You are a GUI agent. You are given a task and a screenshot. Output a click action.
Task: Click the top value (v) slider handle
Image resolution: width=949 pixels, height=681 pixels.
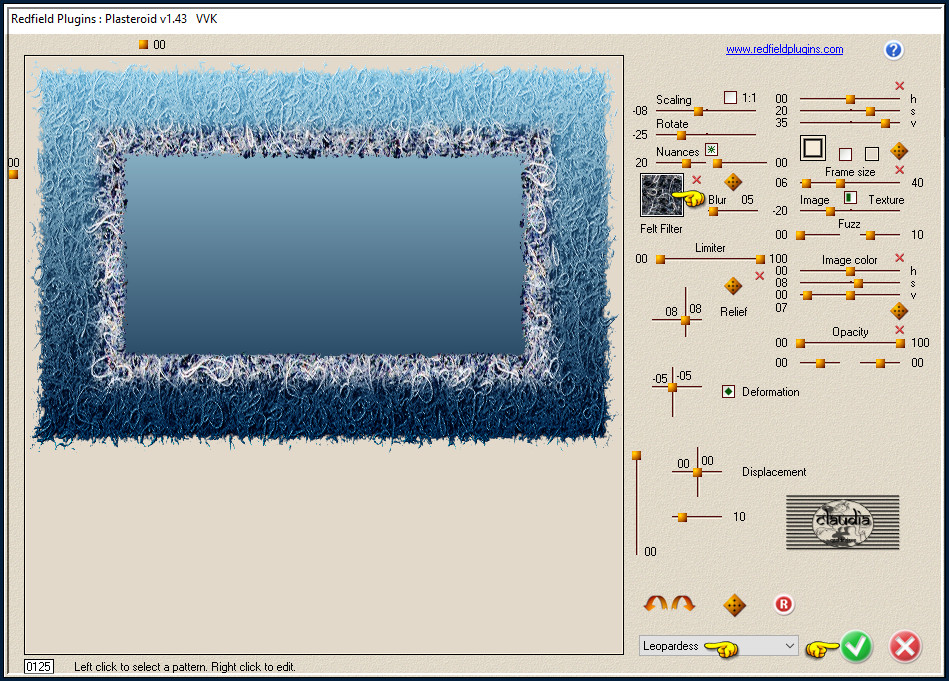click(x=885, y=123)
